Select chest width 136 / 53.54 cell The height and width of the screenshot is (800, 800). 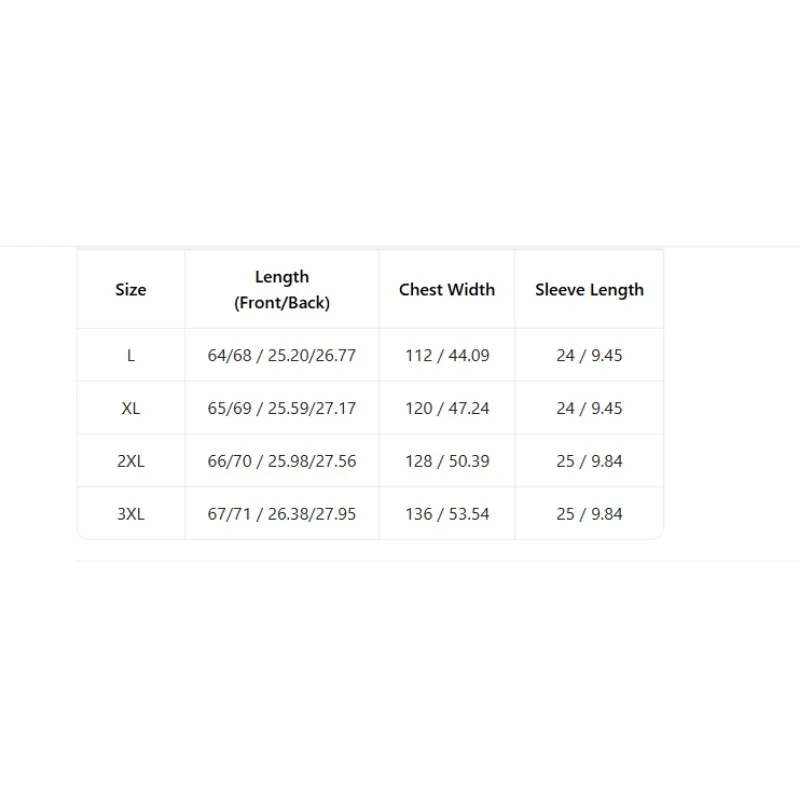click(447, 513)
